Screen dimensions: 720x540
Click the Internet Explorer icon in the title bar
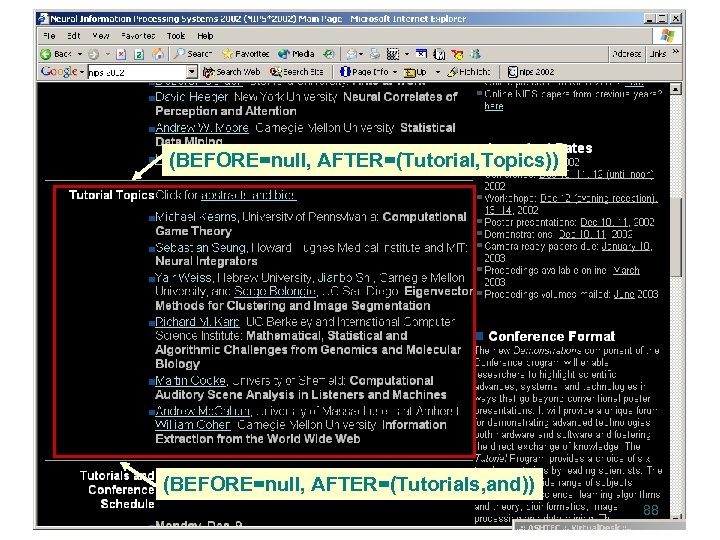(x=43, y=19)
